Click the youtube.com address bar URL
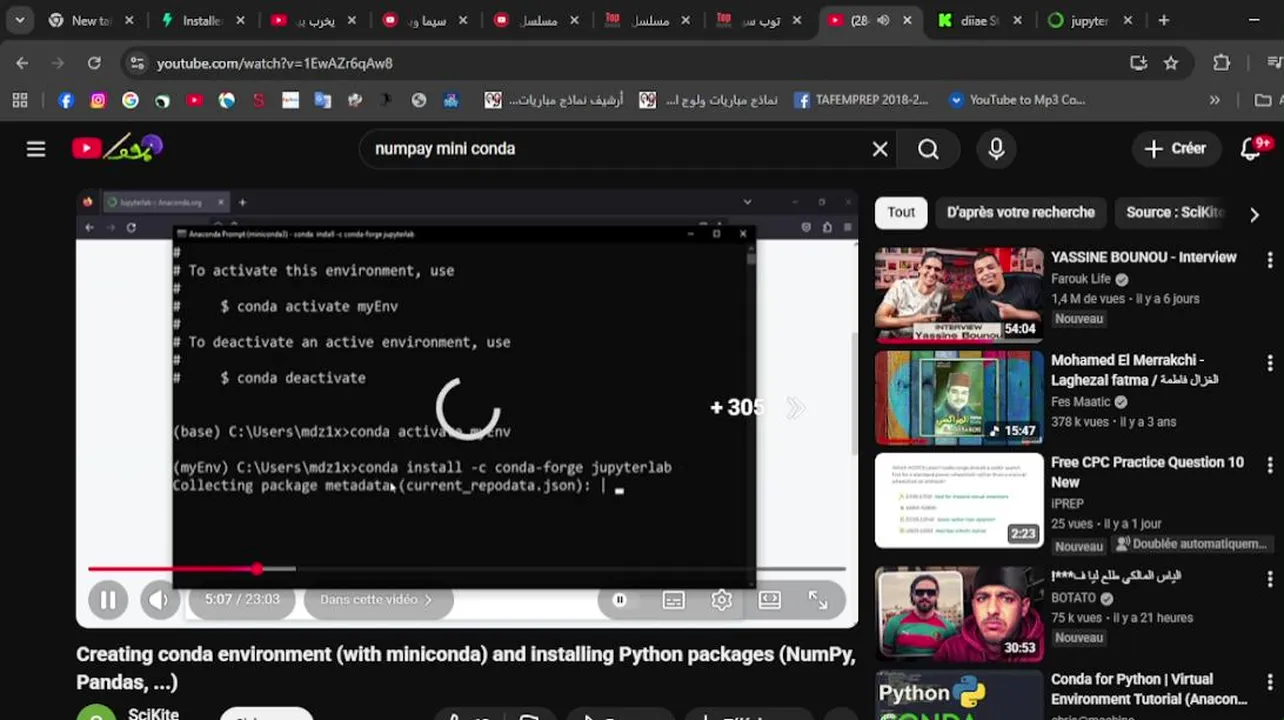The height and width of the screenshot is (720, 1284). coord(275,63)
